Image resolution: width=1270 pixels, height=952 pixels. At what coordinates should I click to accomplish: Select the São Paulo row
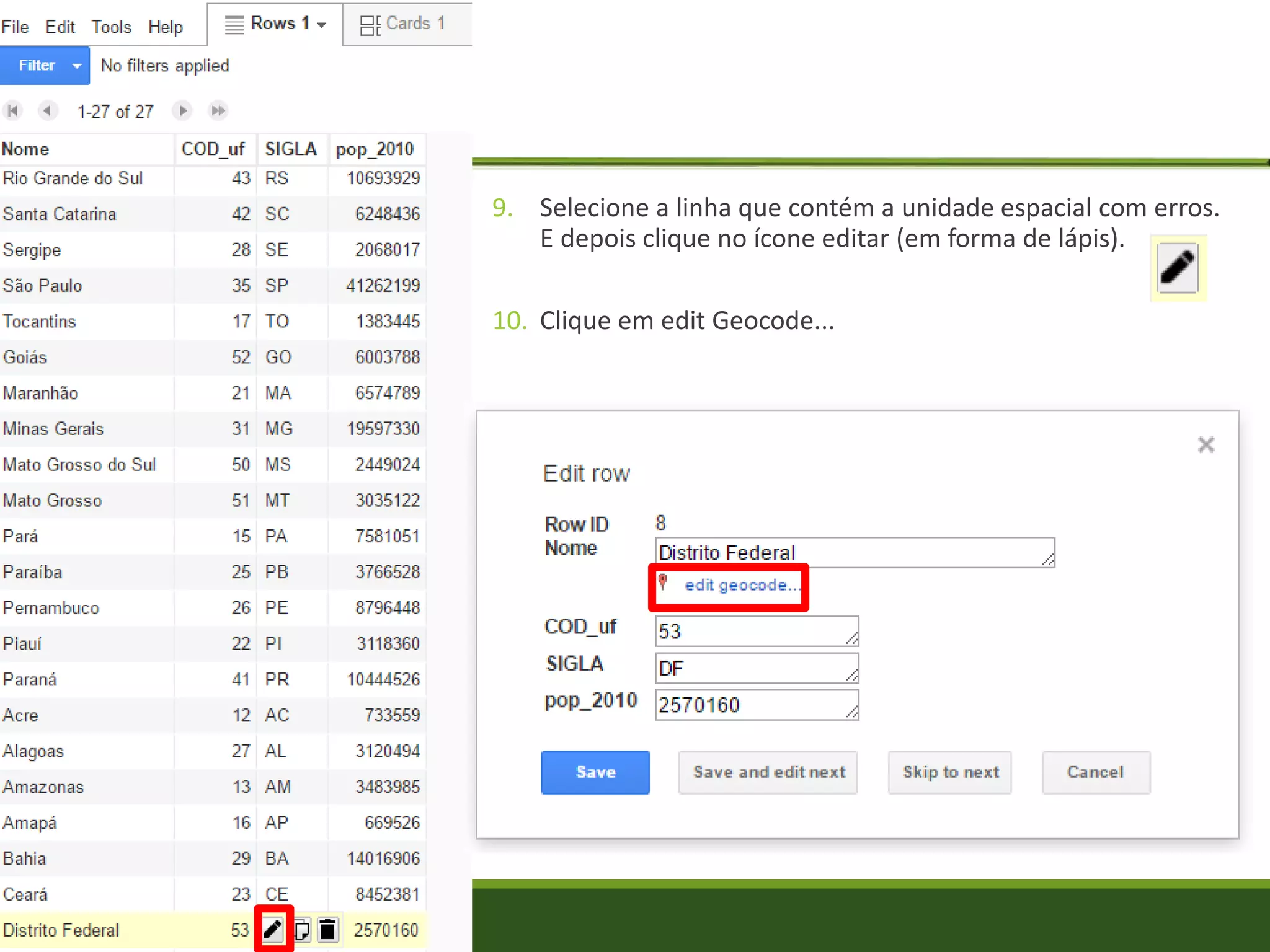tap(213, 286)
